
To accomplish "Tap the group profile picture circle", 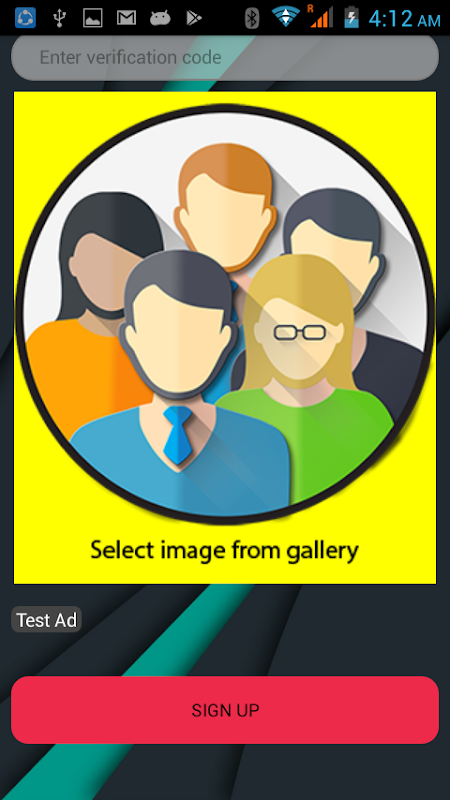I will [225, 314].
